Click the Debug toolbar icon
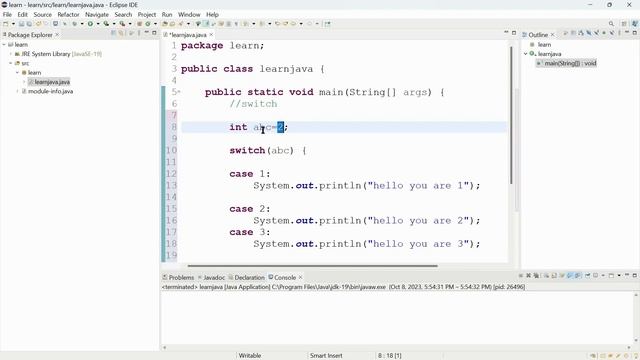The image size is (640, 360). click(74, 24)
